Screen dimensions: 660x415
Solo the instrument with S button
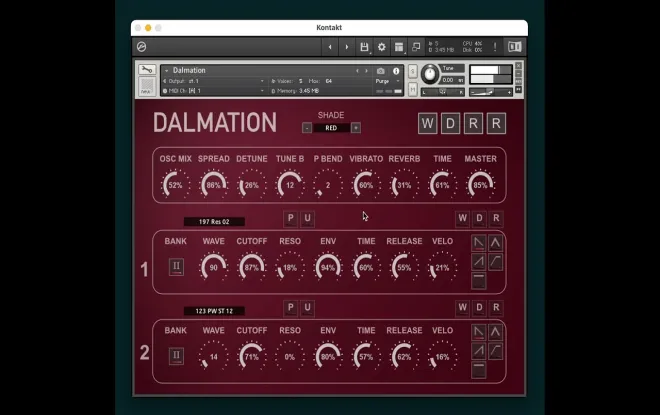412,71
